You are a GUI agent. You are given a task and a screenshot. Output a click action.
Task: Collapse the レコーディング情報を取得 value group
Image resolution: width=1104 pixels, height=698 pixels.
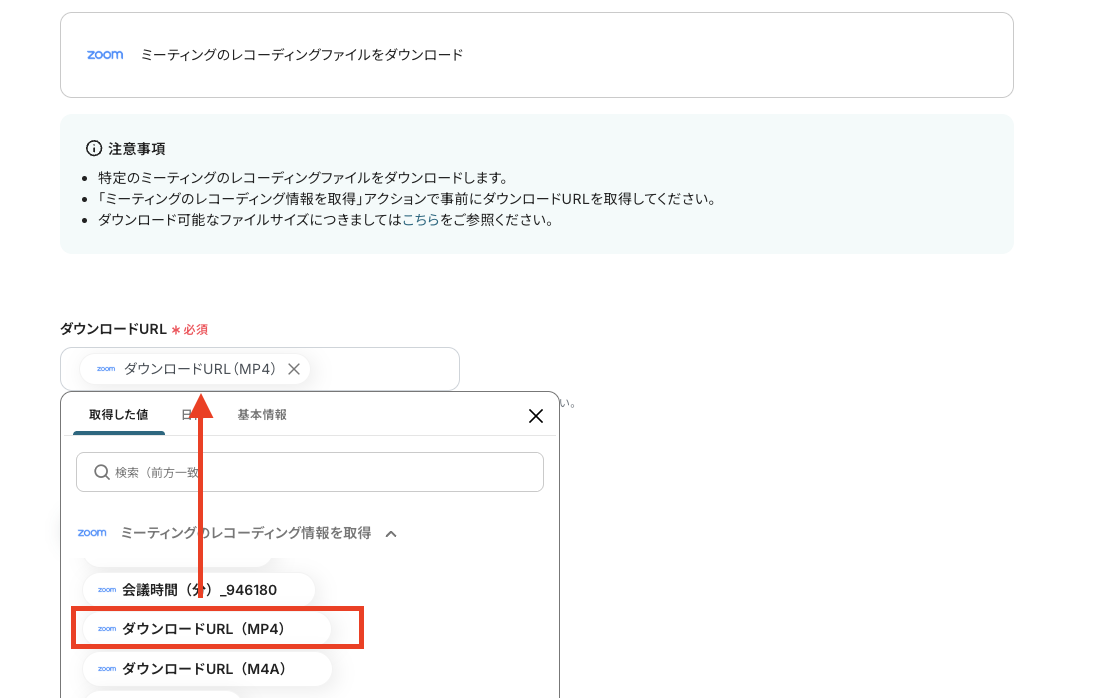391,533
